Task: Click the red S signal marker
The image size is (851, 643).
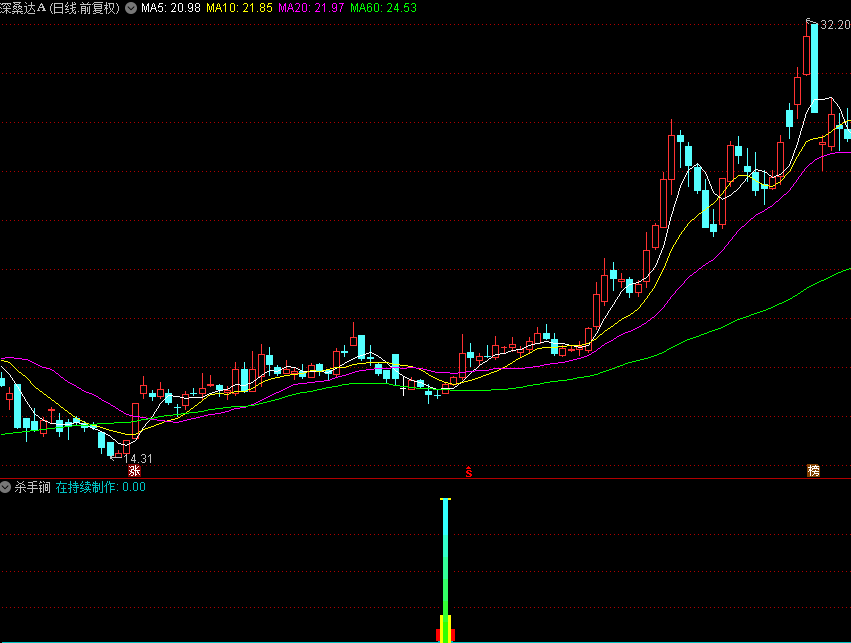Action: click(x=469, y=472)
